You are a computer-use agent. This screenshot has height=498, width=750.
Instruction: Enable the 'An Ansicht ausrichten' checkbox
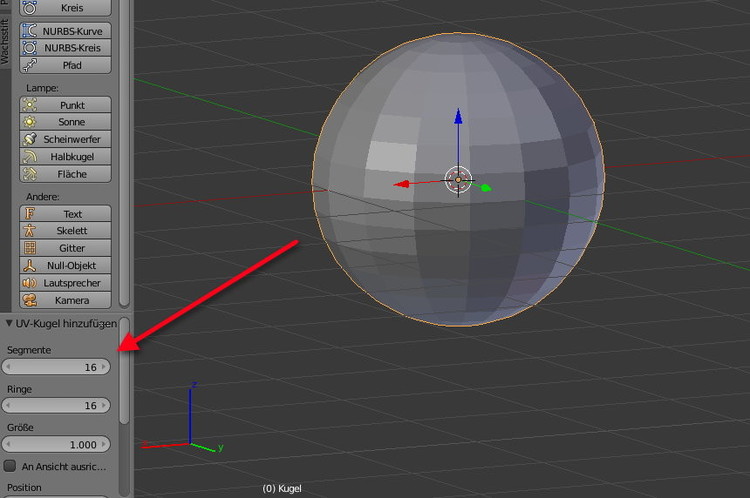tap(11, 466)
